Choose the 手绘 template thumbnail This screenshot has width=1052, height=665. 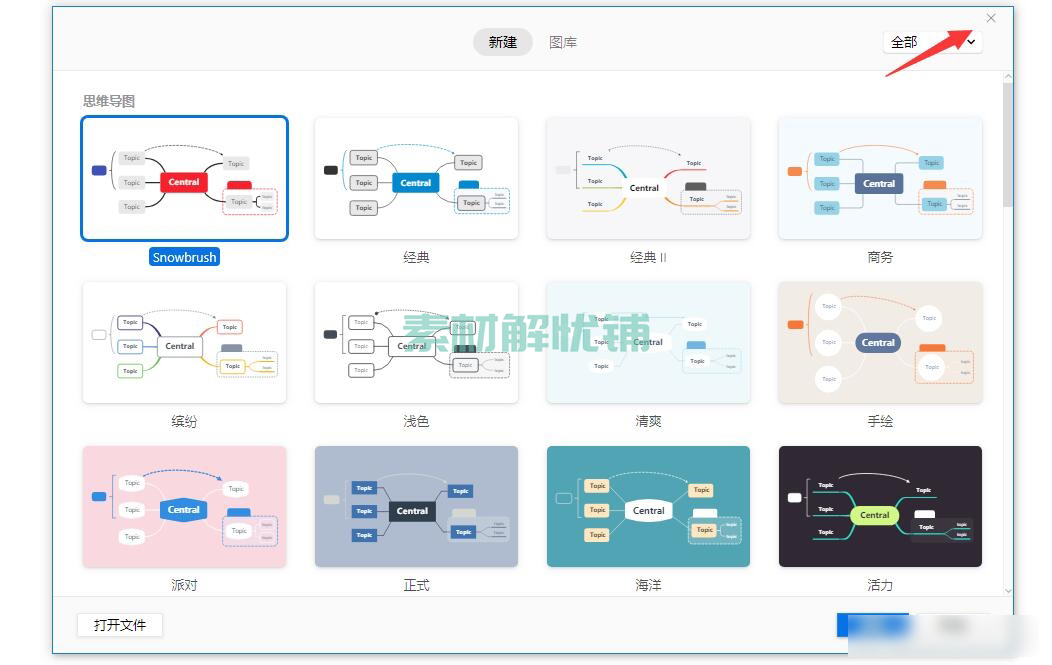point(880,343)
